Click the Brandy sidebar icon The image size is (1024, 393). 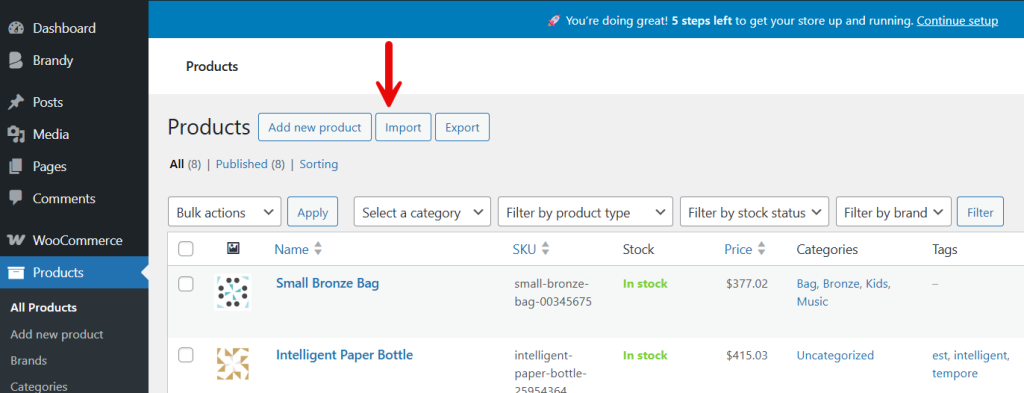(x=16, y=61)
